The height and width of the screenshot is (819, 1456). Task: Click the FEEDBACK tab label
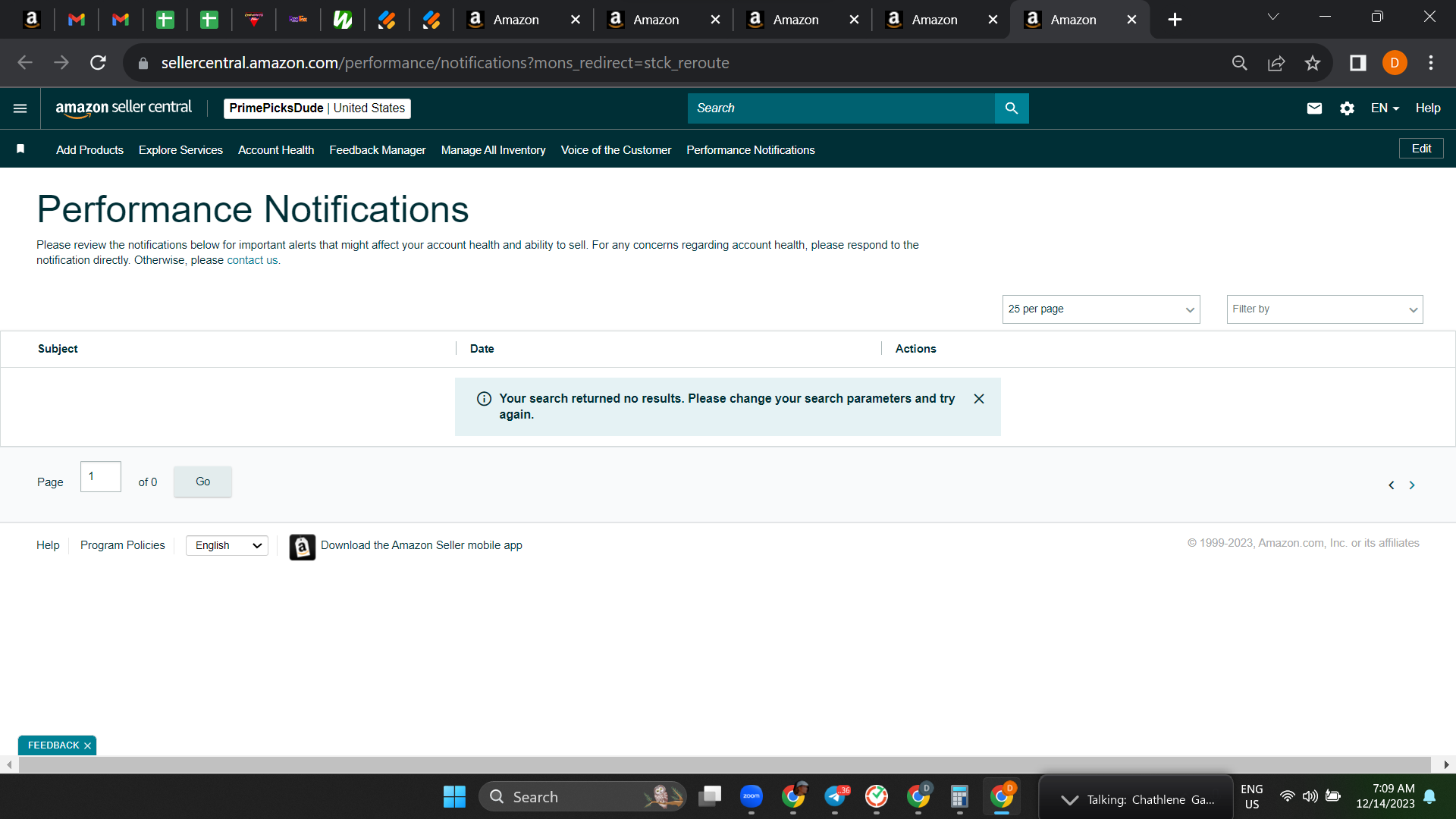53,745
